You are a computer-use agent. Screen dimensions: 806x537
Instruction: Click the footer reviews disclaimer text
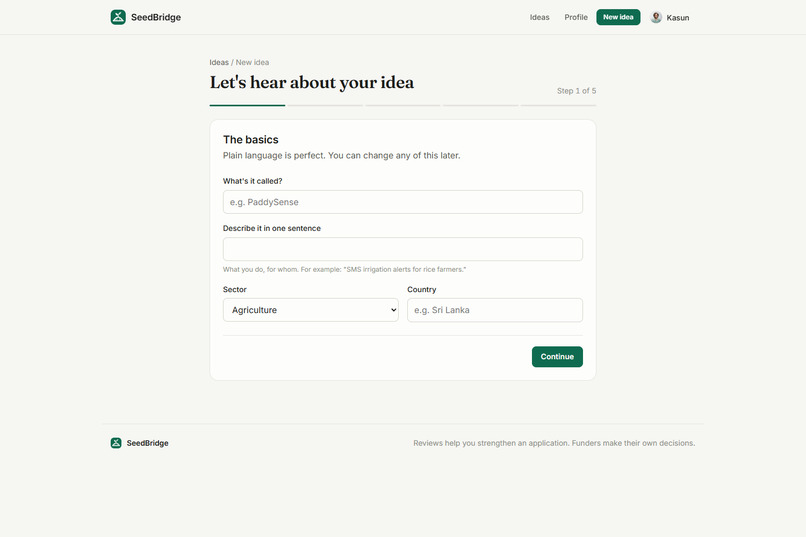click(x=554, y=443)
